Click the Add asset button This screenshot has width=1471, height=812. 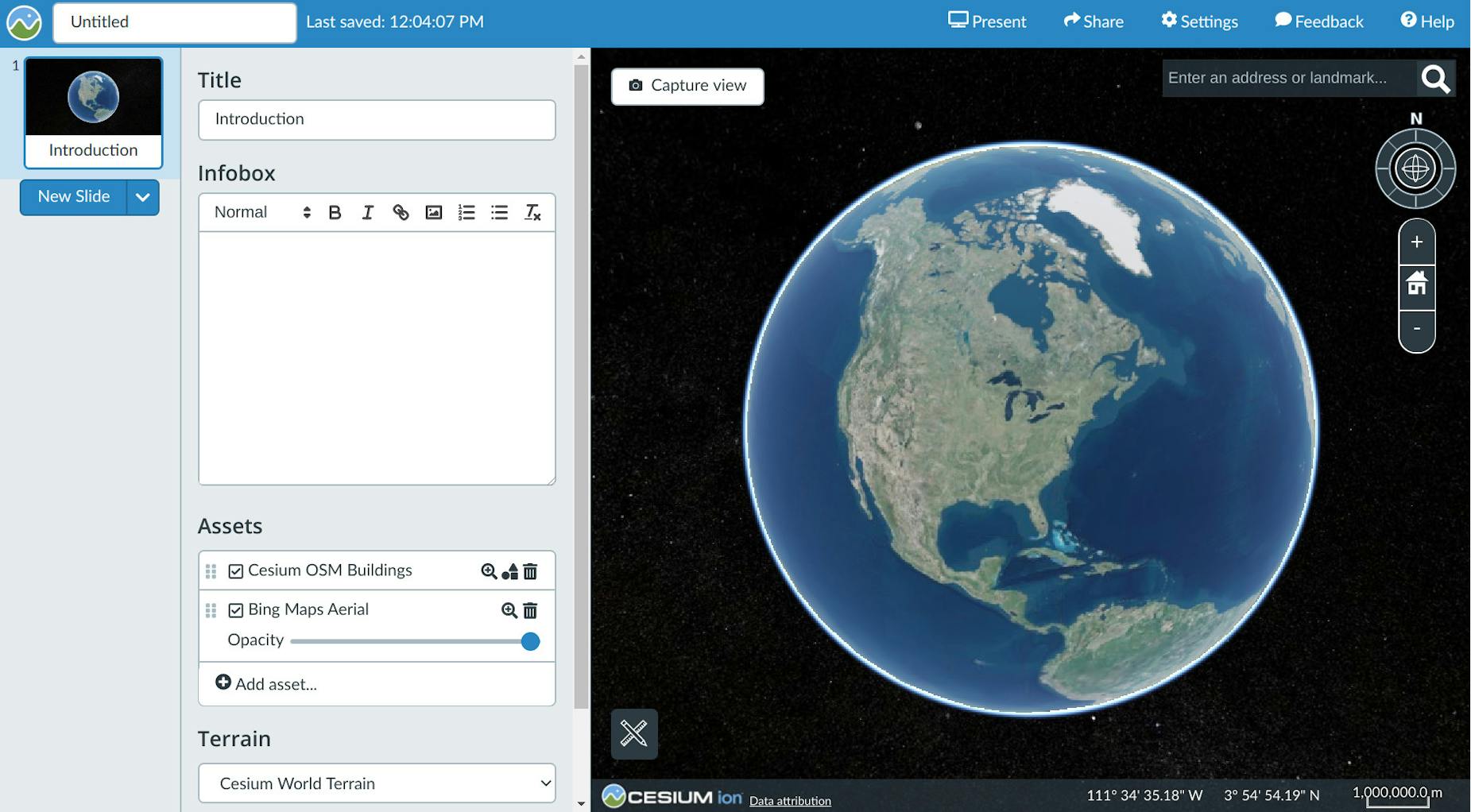[267, 684]
